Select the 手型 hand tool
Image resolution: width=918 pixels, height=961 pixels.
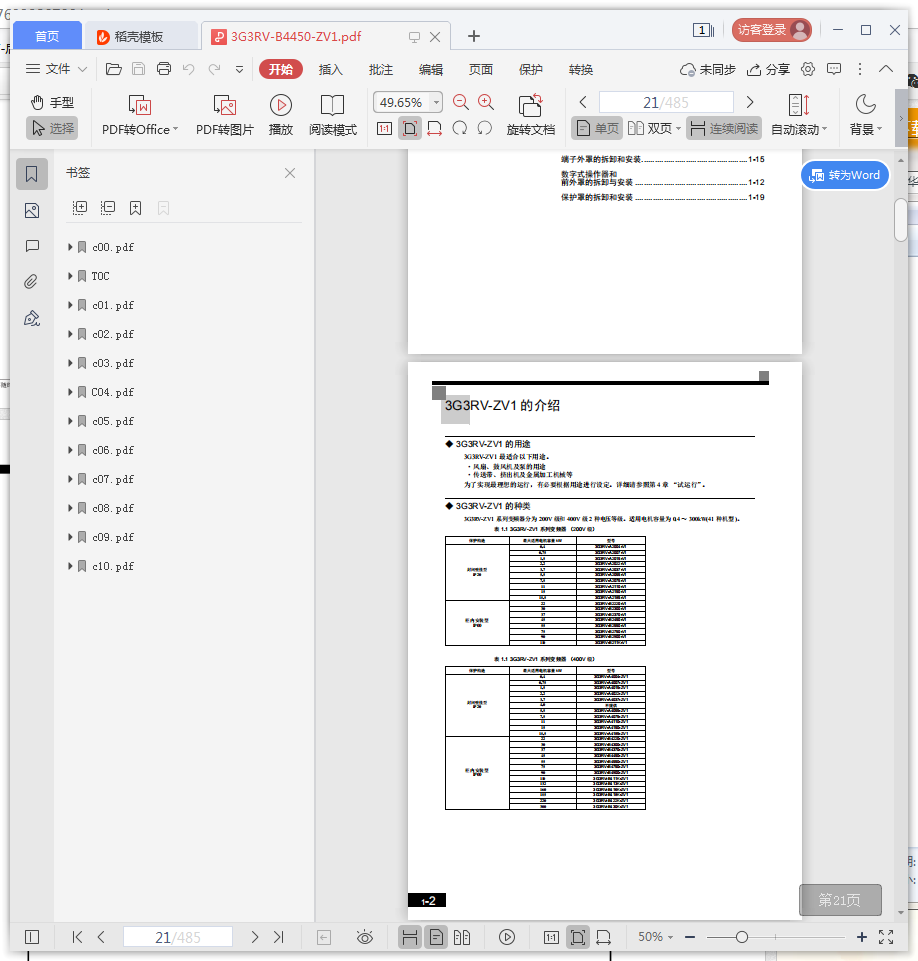pyautogui.click(x=53, y=102)
